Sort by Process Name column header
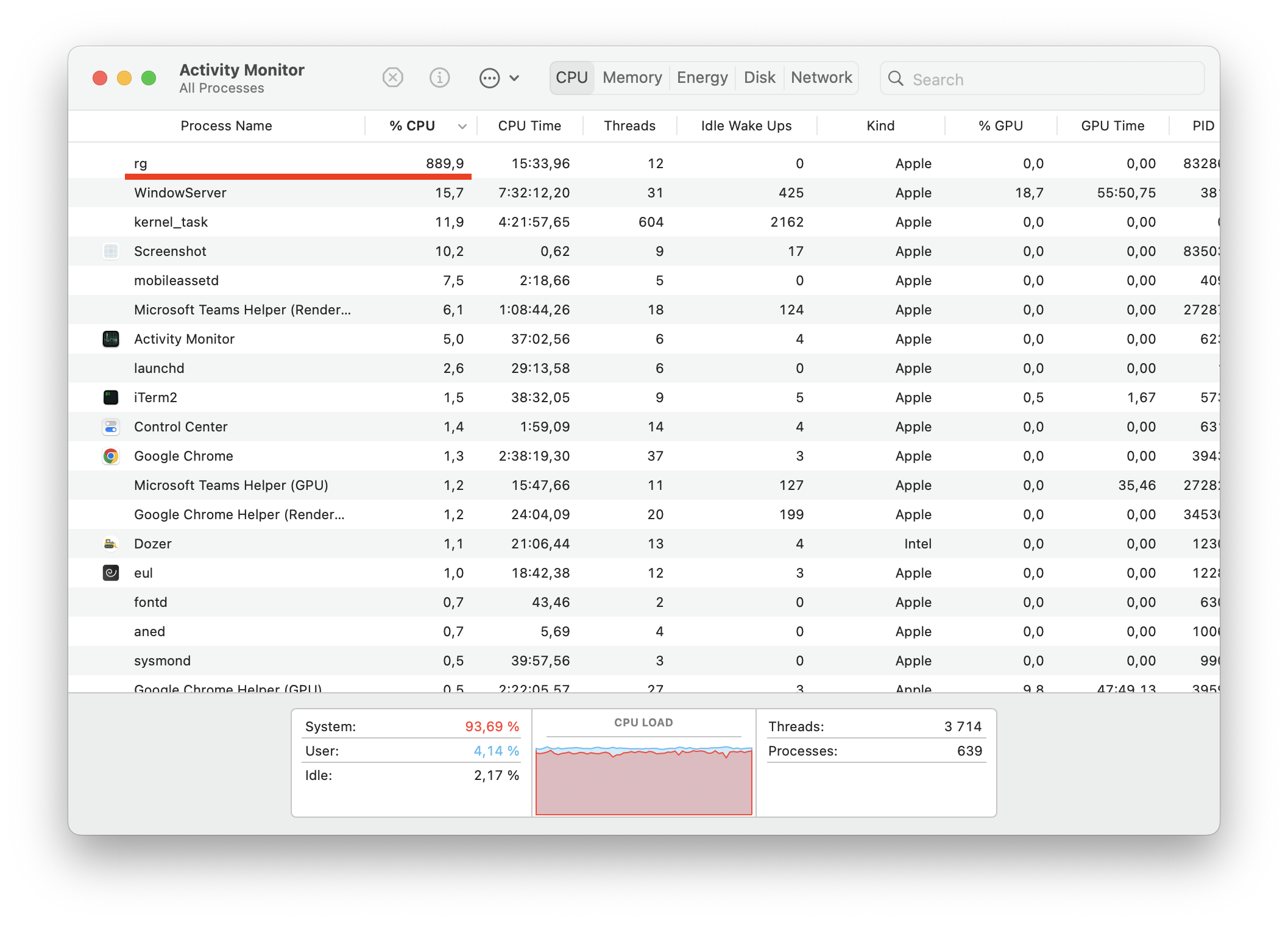The image size is (1288, 925). [x=226, y=126]
